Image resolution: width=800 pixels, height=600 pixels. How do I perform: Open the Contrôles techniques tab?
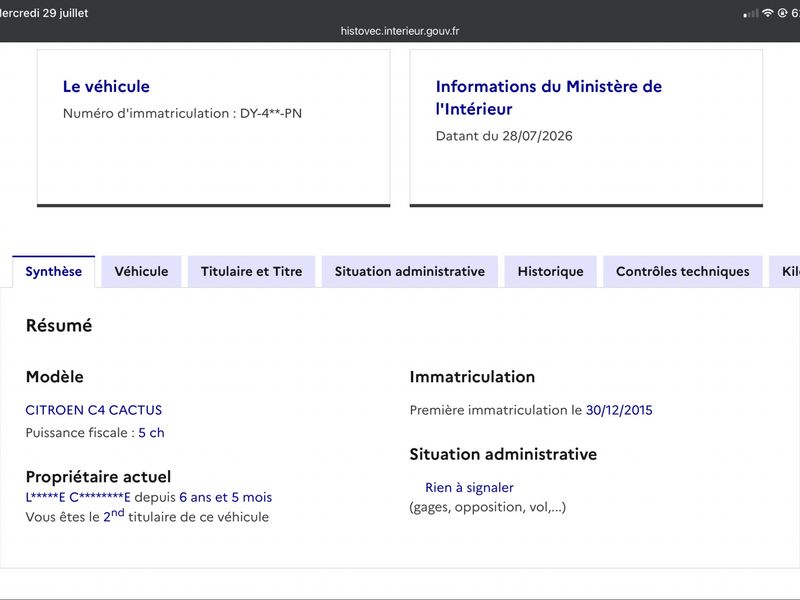coord(683,271)
